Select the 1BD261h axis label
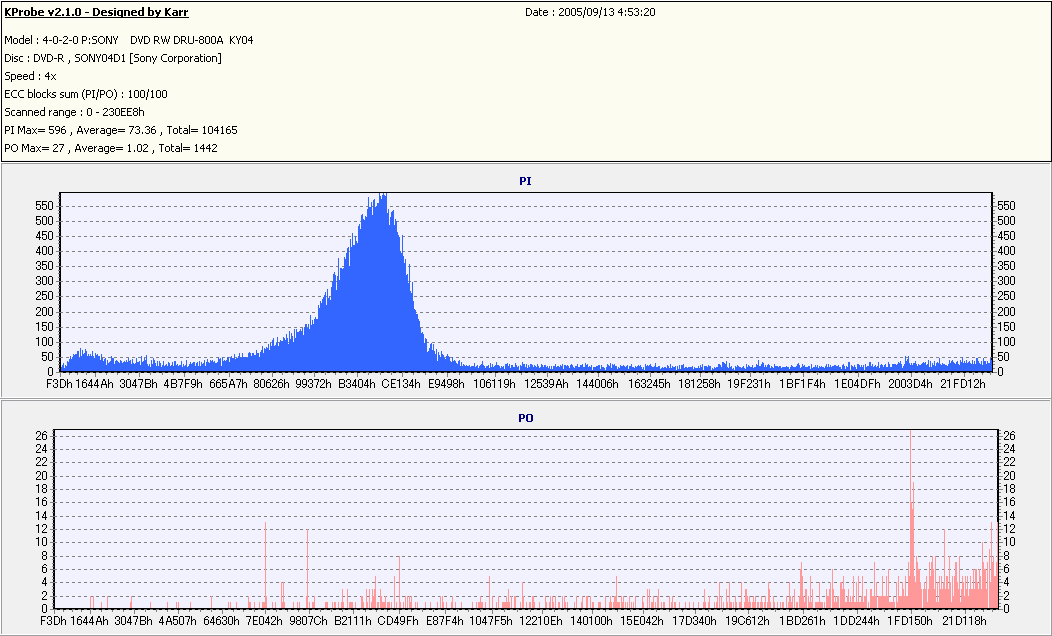 pyautogui.click(x=802, y=621)
